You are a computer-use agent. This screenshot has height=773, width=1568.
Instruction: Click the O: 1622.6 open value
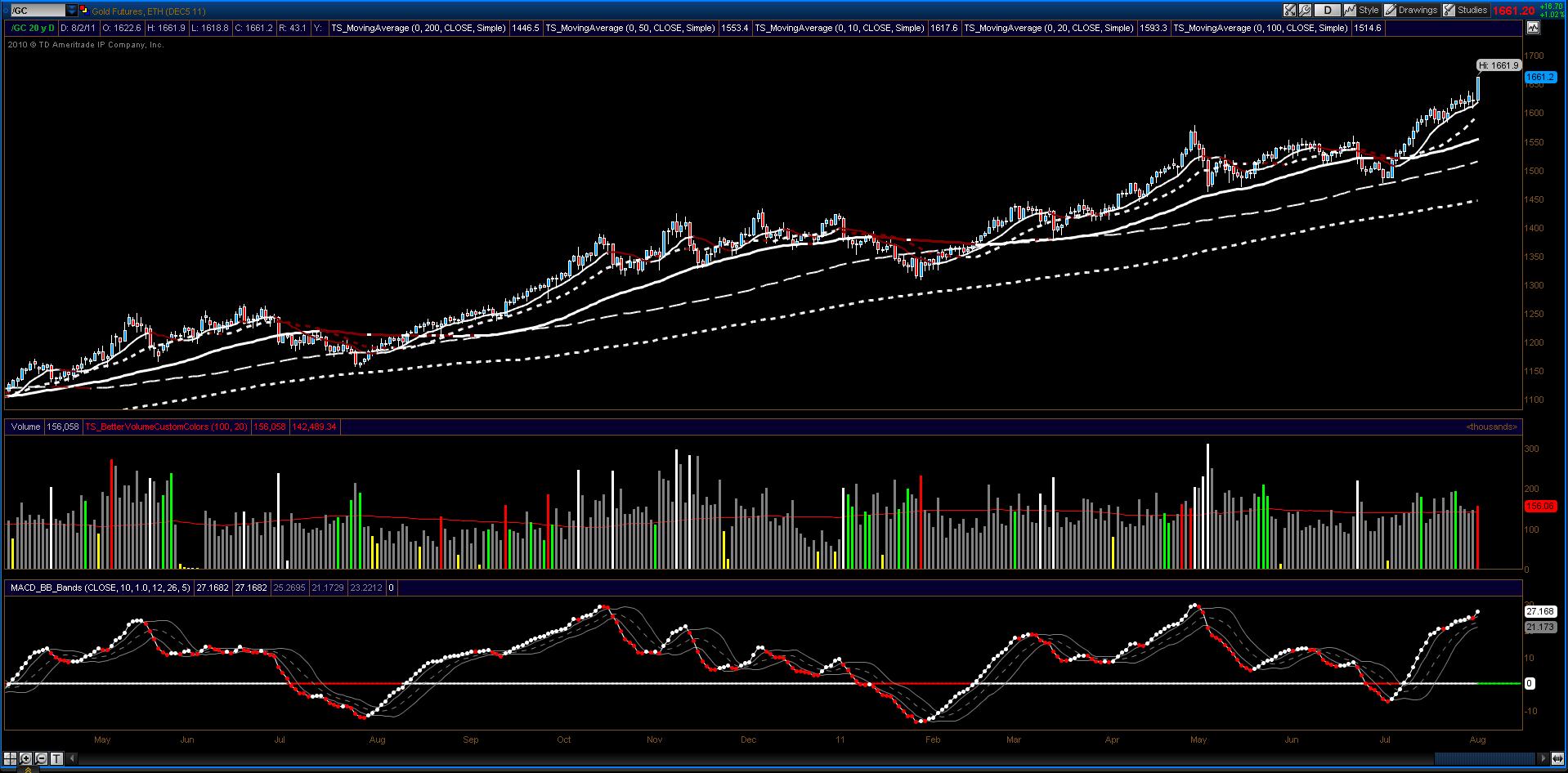coord(122,28)
